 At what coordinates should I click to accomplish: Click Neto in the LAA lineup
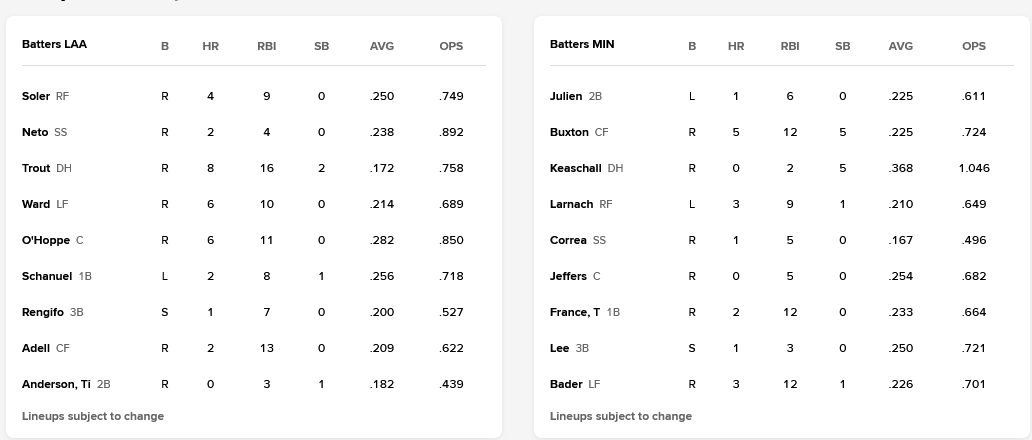pyautogui.click(x=35, y=132)
